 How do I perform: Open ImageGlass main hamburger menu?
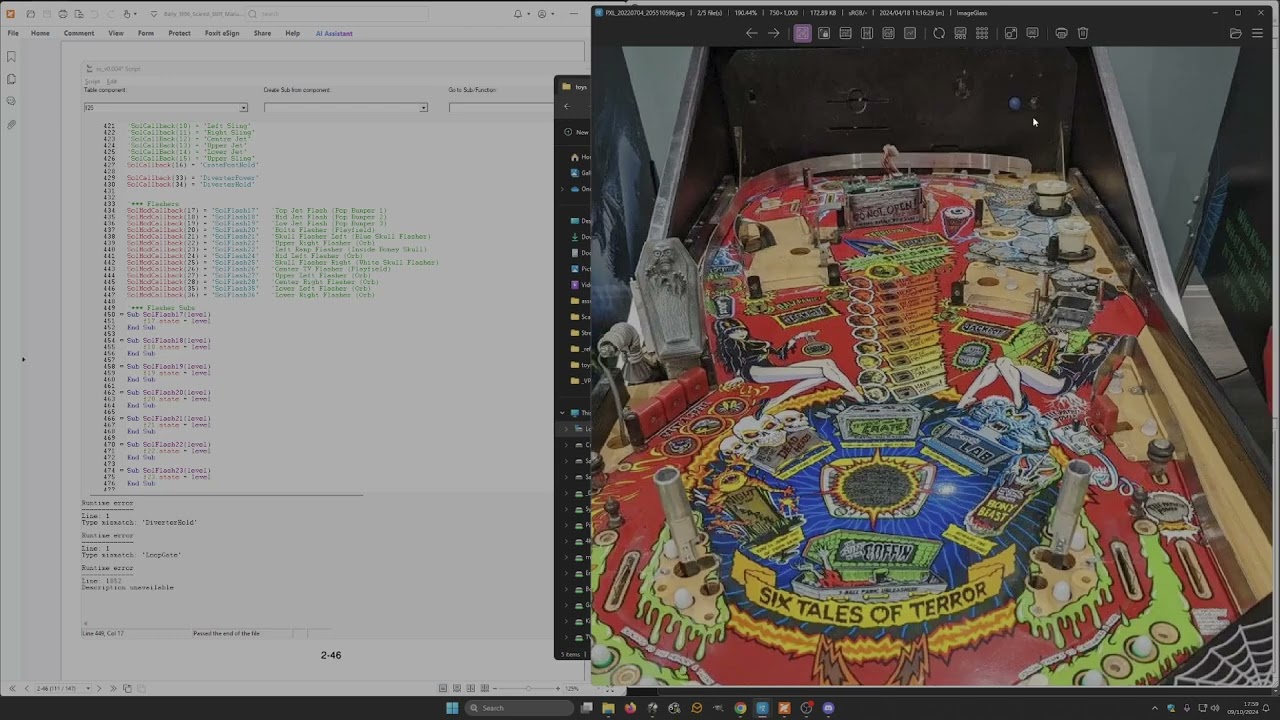[x=1258, y=33]
